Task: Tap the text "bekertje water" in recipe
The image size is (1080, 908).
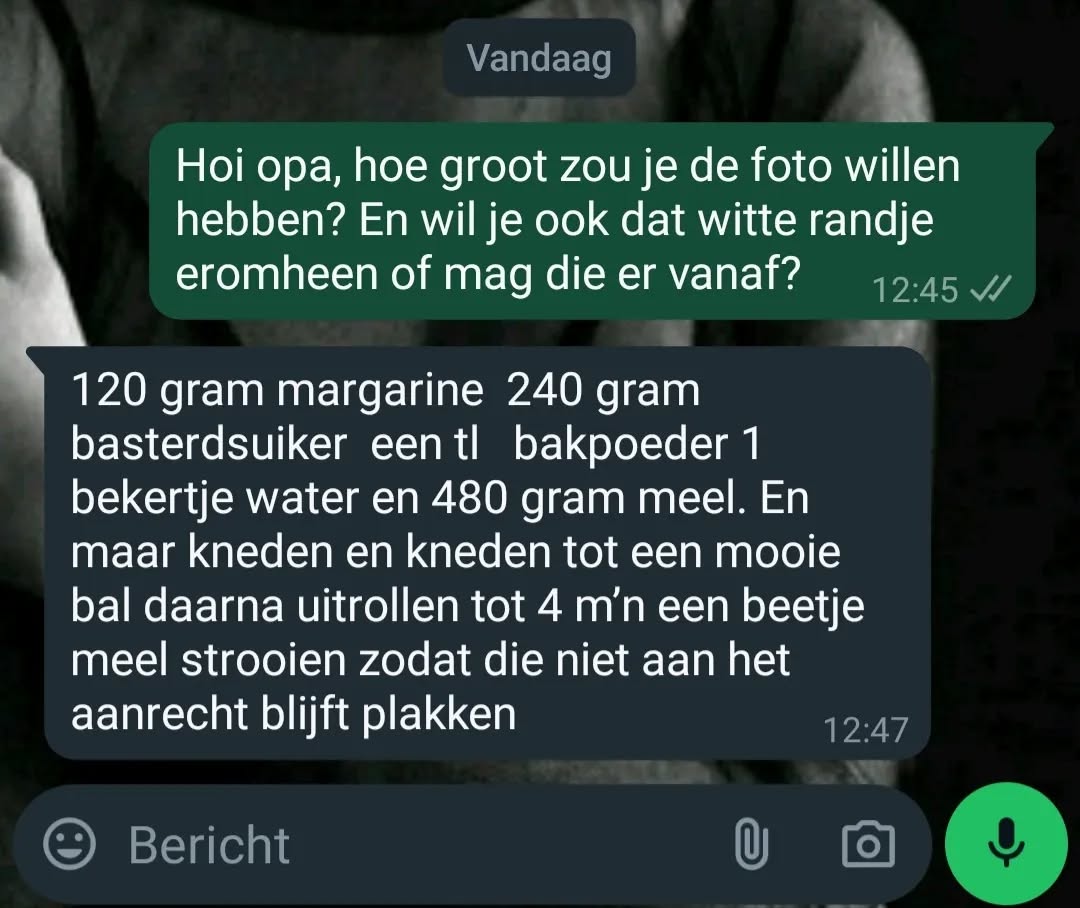Action: coord(215,499)
